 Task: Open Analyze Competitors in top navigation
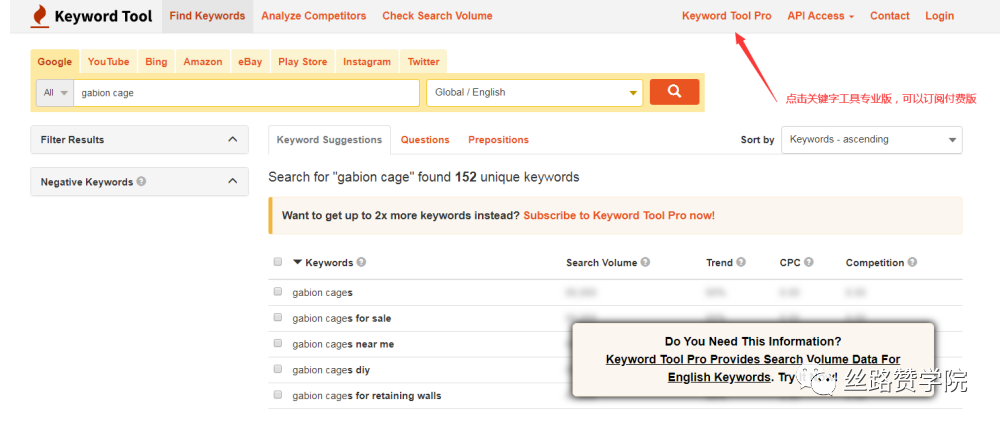coord(314,16)
